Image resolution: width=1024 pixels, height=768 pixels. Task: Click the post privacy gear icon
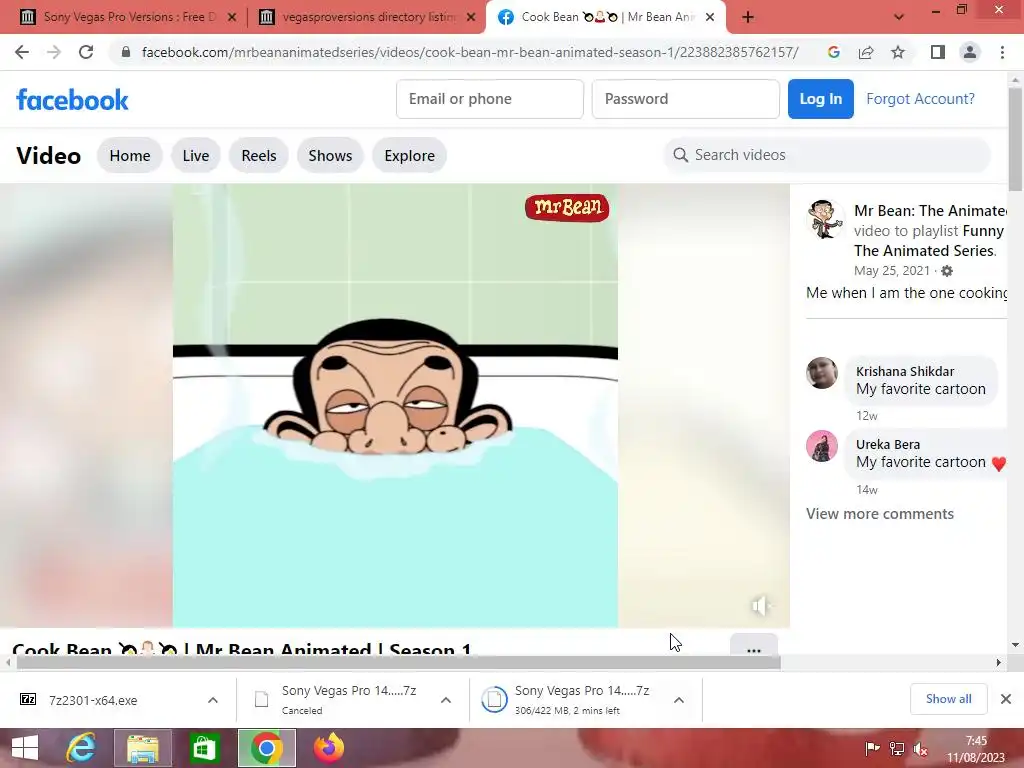(x=947, y=270)
